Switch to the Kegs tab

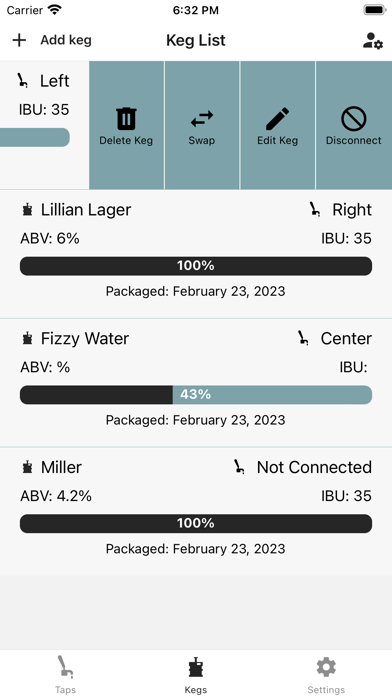pos(195,673)
